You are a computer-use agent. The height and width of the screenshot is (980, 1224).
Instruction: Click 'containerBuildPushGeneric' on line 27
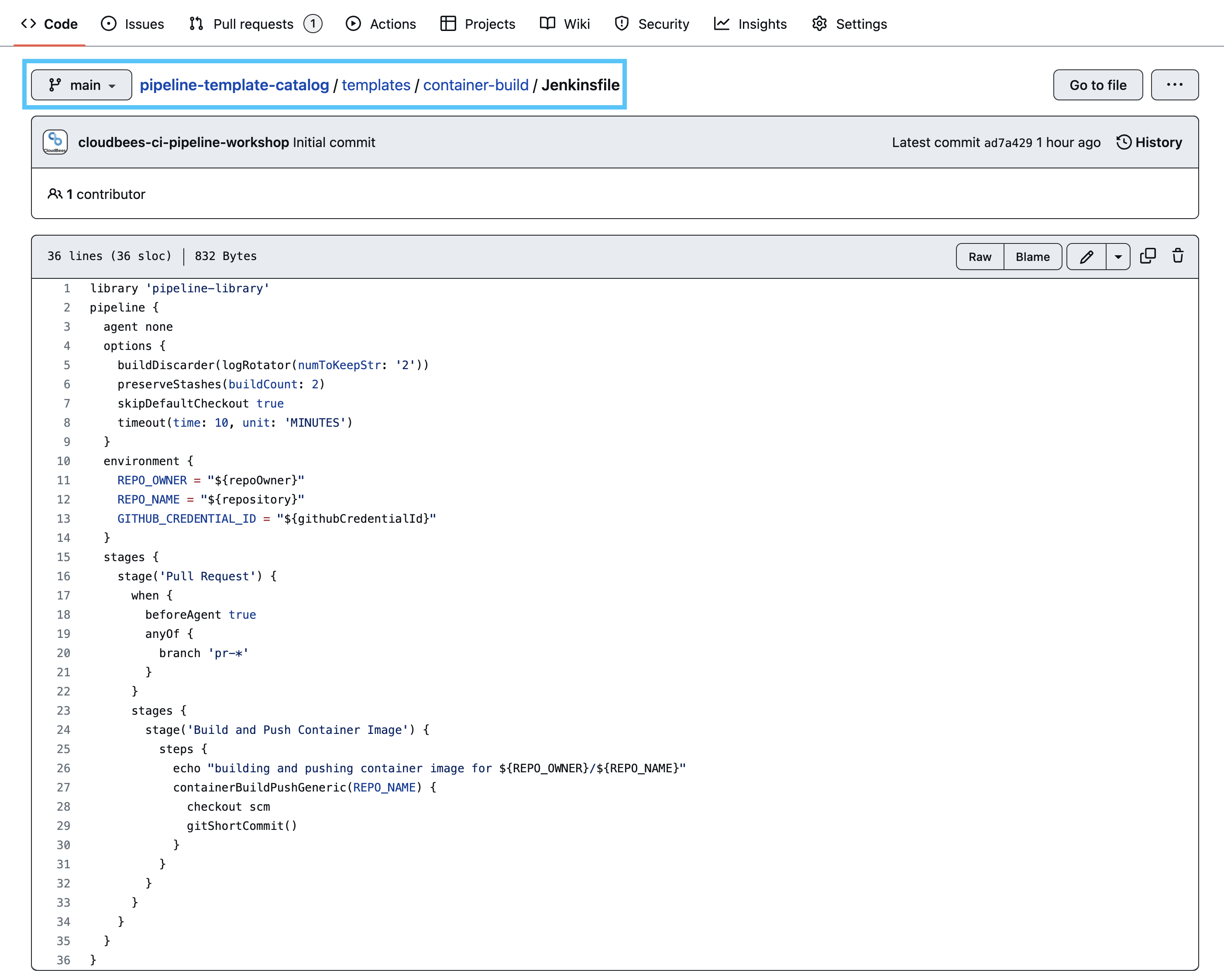[259, 787]
